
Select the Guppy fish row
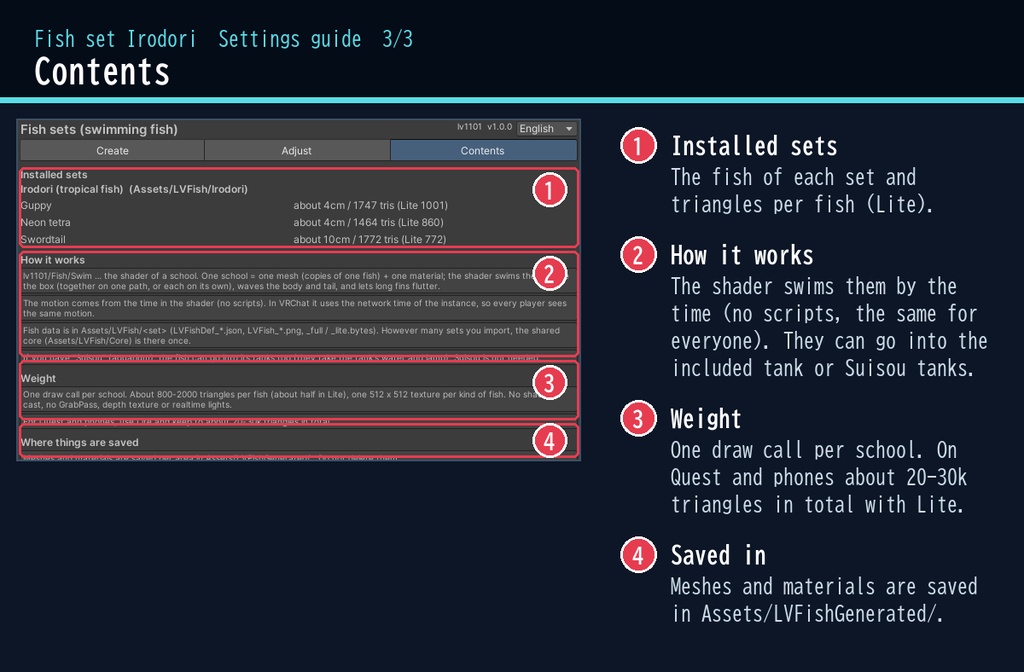[298, 205]
